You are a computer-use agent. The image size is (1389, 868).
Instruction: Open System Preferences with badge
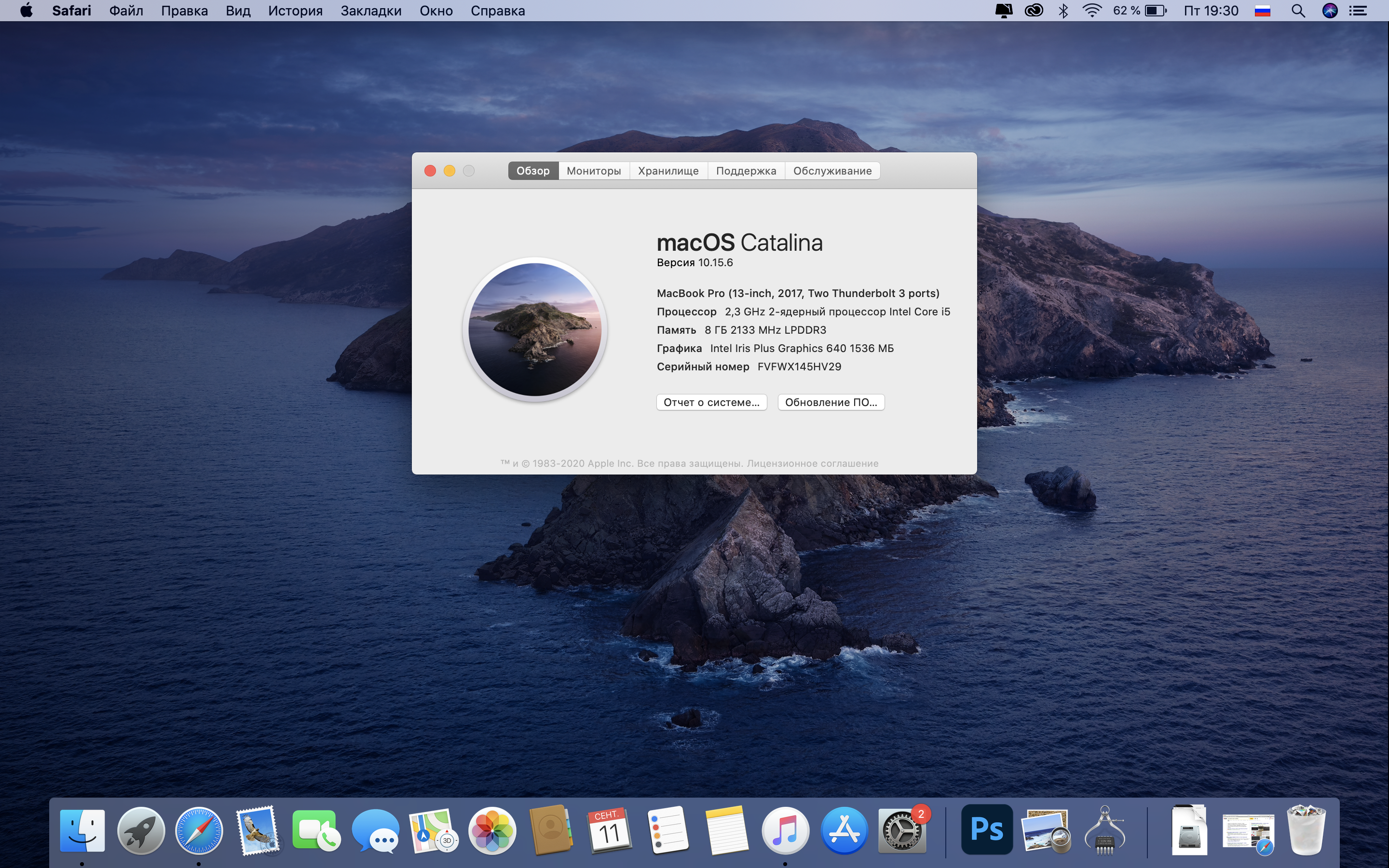[902, 830]
